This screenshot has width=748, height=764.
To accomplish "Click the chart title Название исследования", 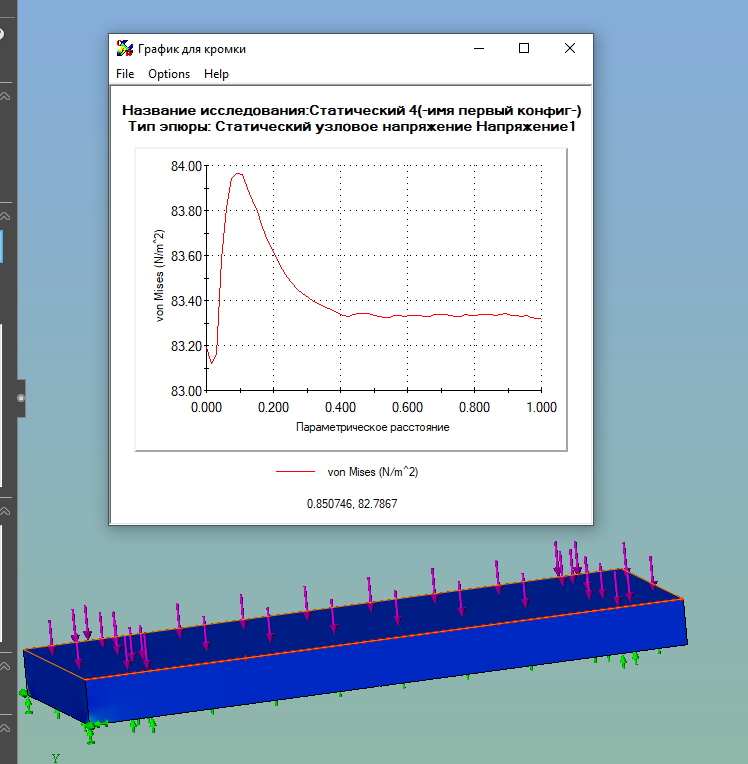I will 215,111.
